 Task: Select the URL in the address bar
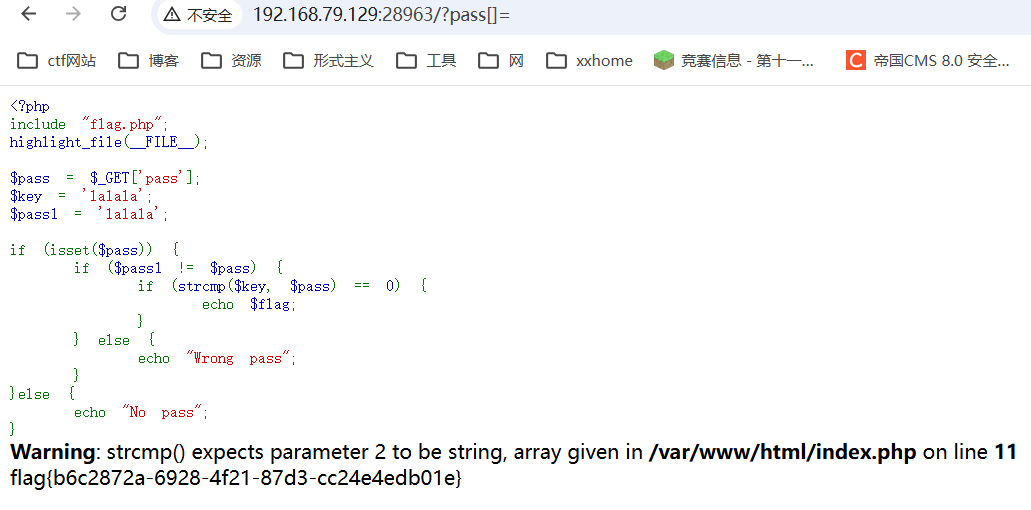[381, 14]
